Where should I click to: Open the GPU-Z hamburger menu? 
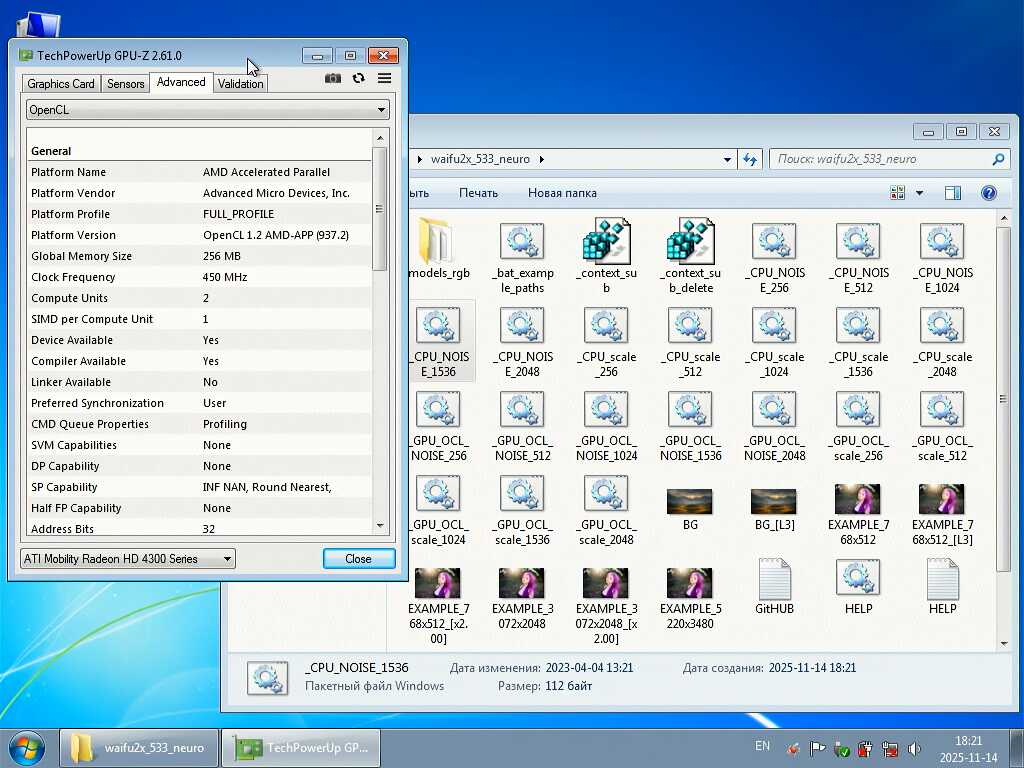click(384, 78)
